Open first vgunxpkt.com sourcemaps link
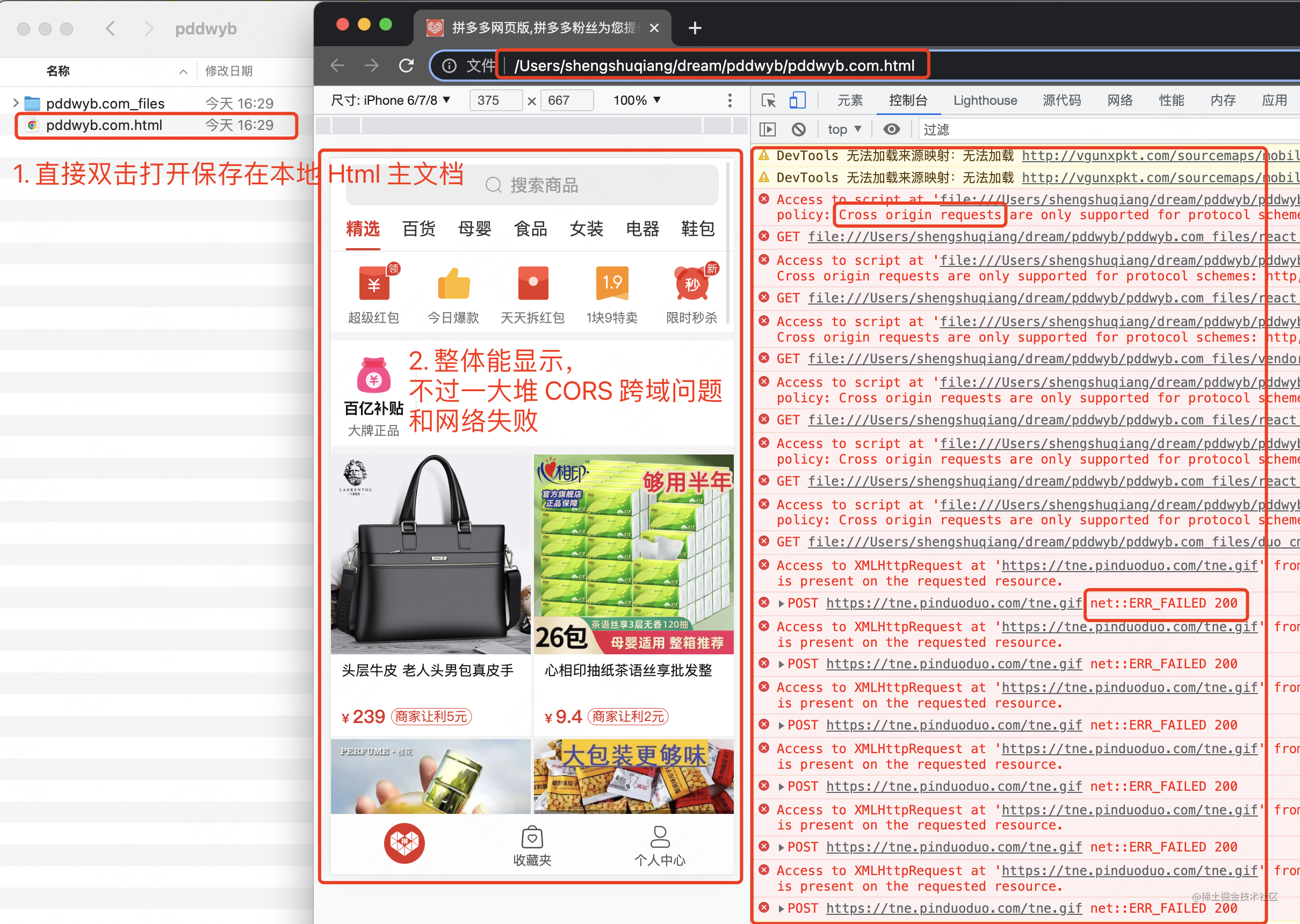1300x924 pixels. pos(1161,156)
